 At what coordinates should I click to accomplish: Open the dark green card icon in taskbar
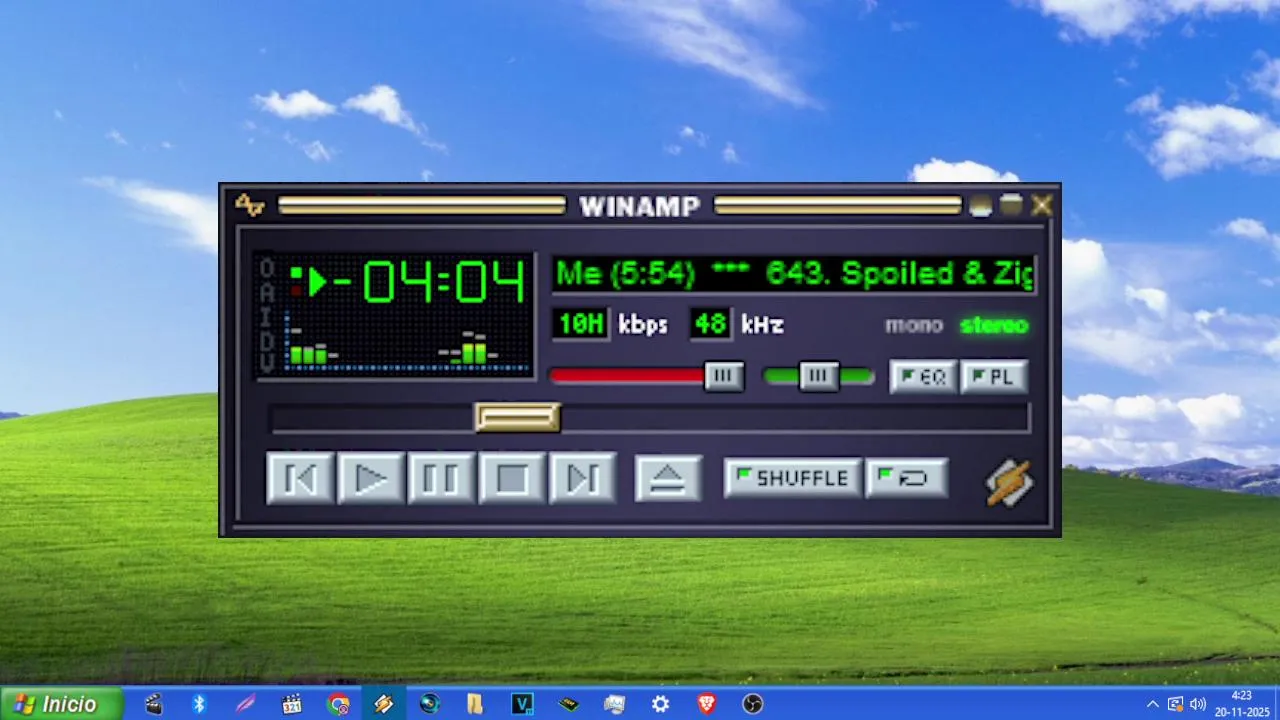568,704
